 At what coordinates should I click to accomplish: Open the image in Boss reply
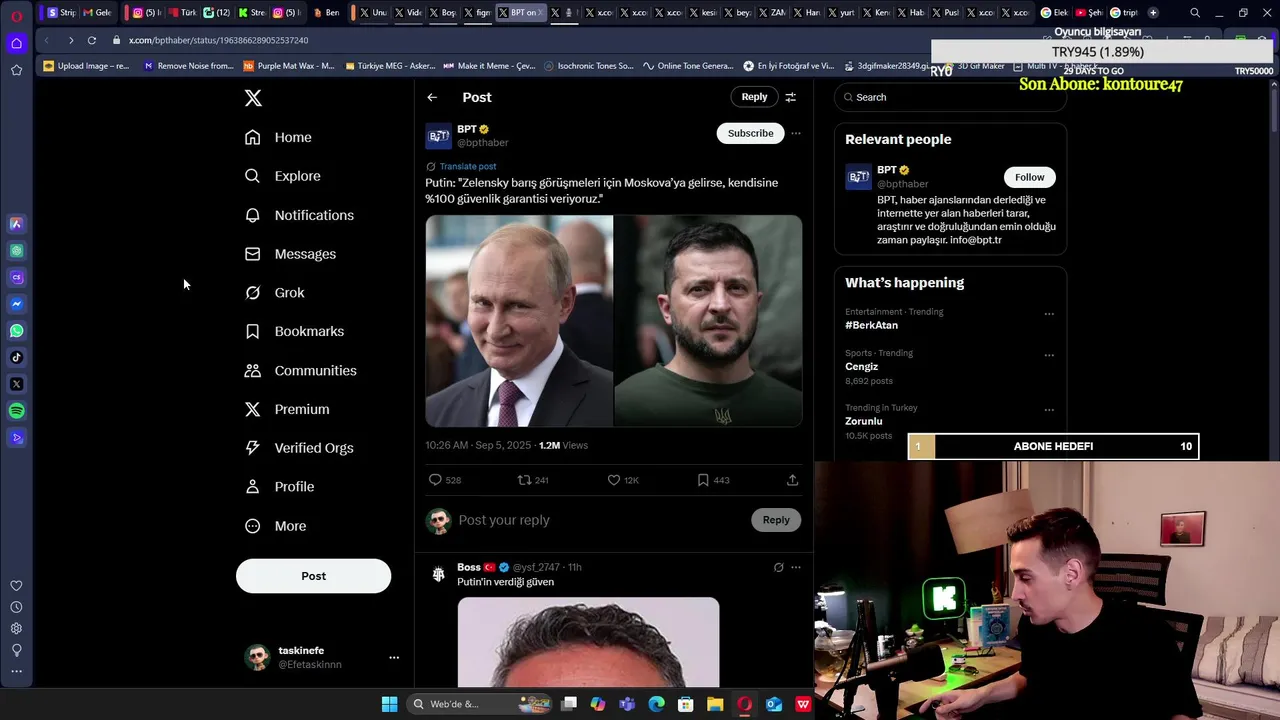[x=588, y=642]
